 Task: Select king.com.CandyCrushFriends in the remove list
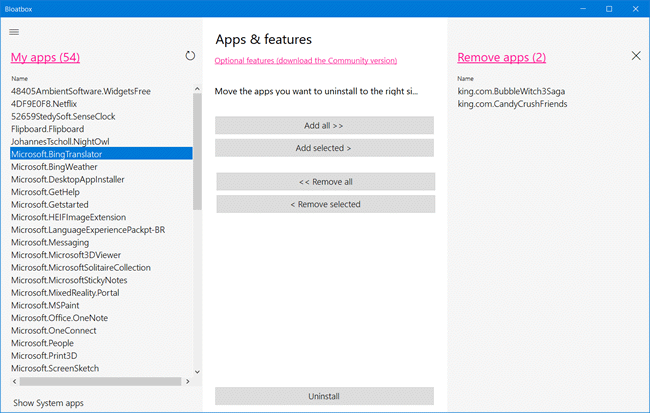coord(512,104)
